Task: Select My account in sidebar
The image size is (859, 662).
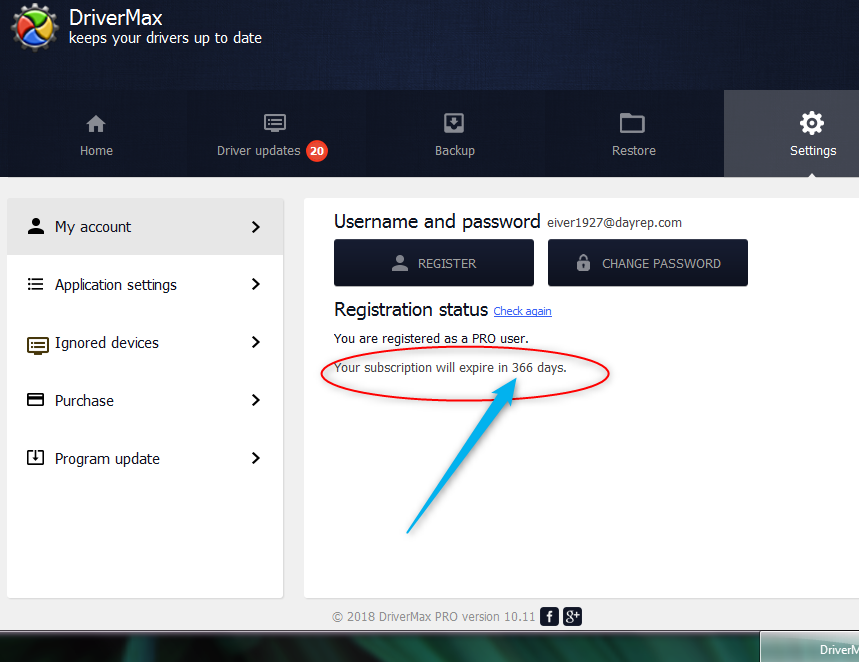Action: (145, 226)
